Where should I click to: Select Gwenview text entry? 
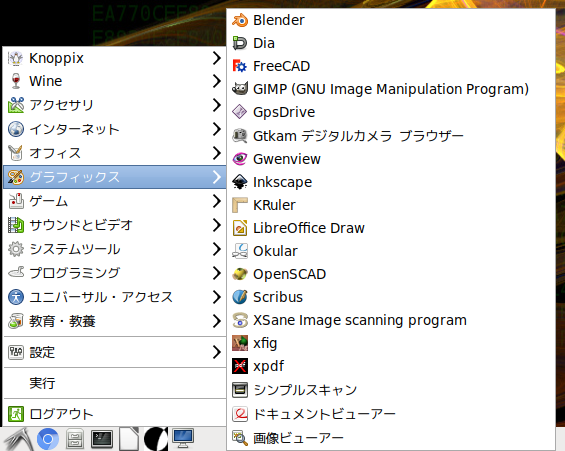pos(287,159)
